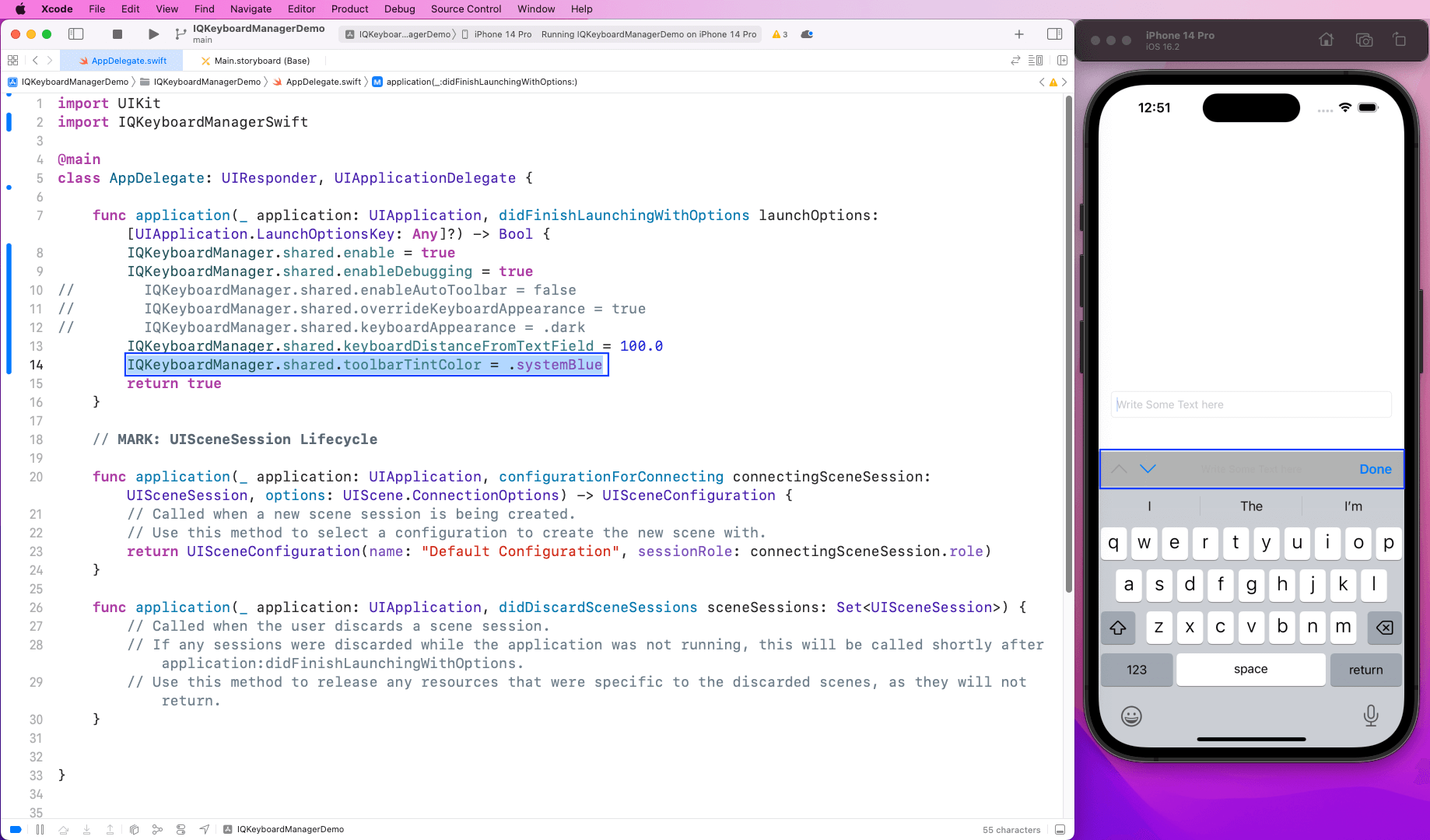Expand the application(_:didFinishLaunchingWithOptions:) jump bar menu
Screen dimensions: 1430x840
tap(476, 81)
